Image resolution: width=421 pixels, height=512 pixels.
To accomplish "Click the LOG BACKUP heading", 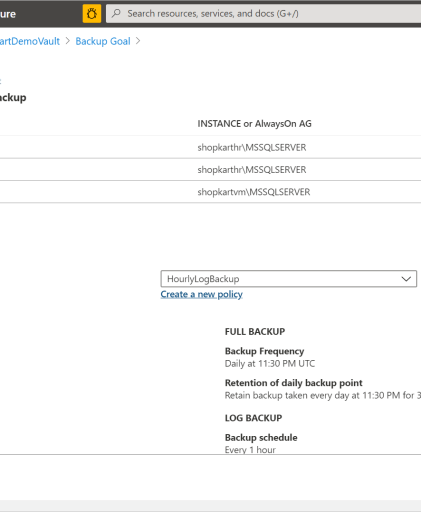I will [253, 418].
